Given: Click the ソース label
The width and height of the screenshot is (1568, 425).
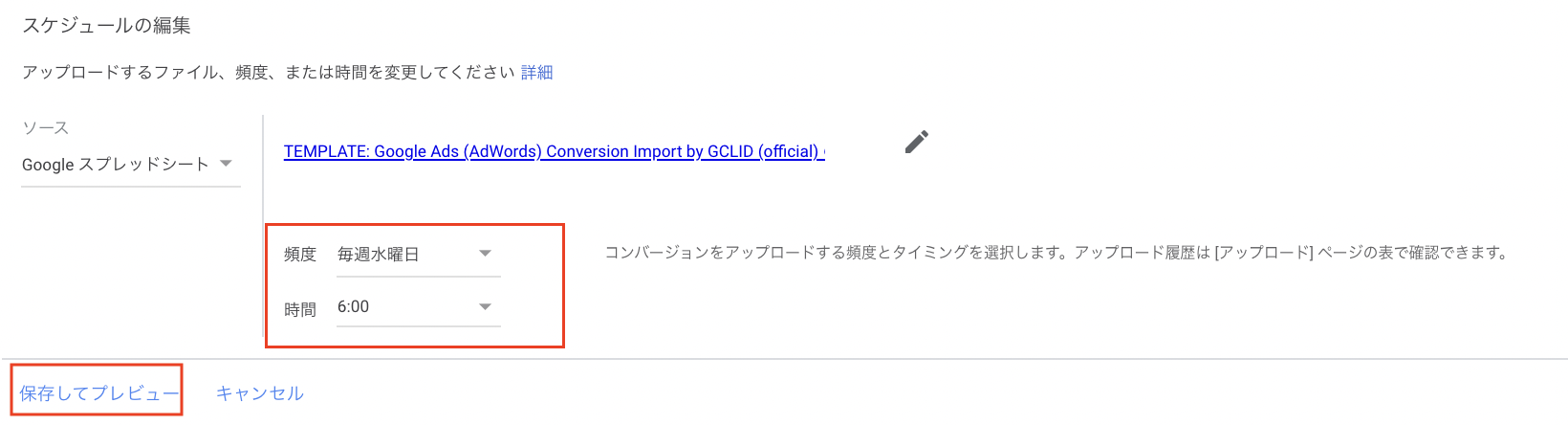Looking at the screenshot, I should pyautogui.click(x=46, y=128).
